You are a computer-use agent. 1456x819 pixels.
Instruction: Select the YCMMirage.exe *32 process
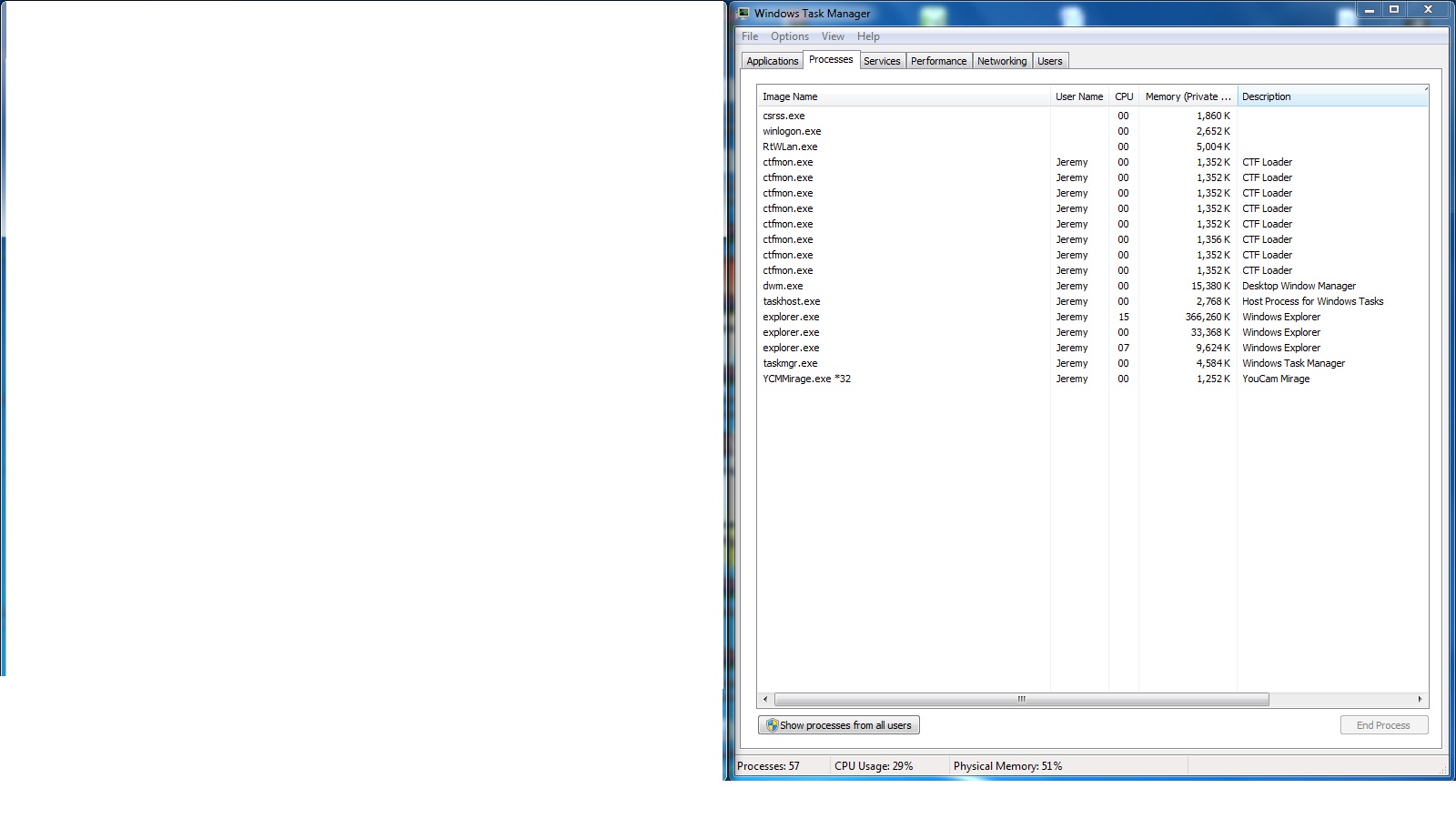pos(1092,379)
